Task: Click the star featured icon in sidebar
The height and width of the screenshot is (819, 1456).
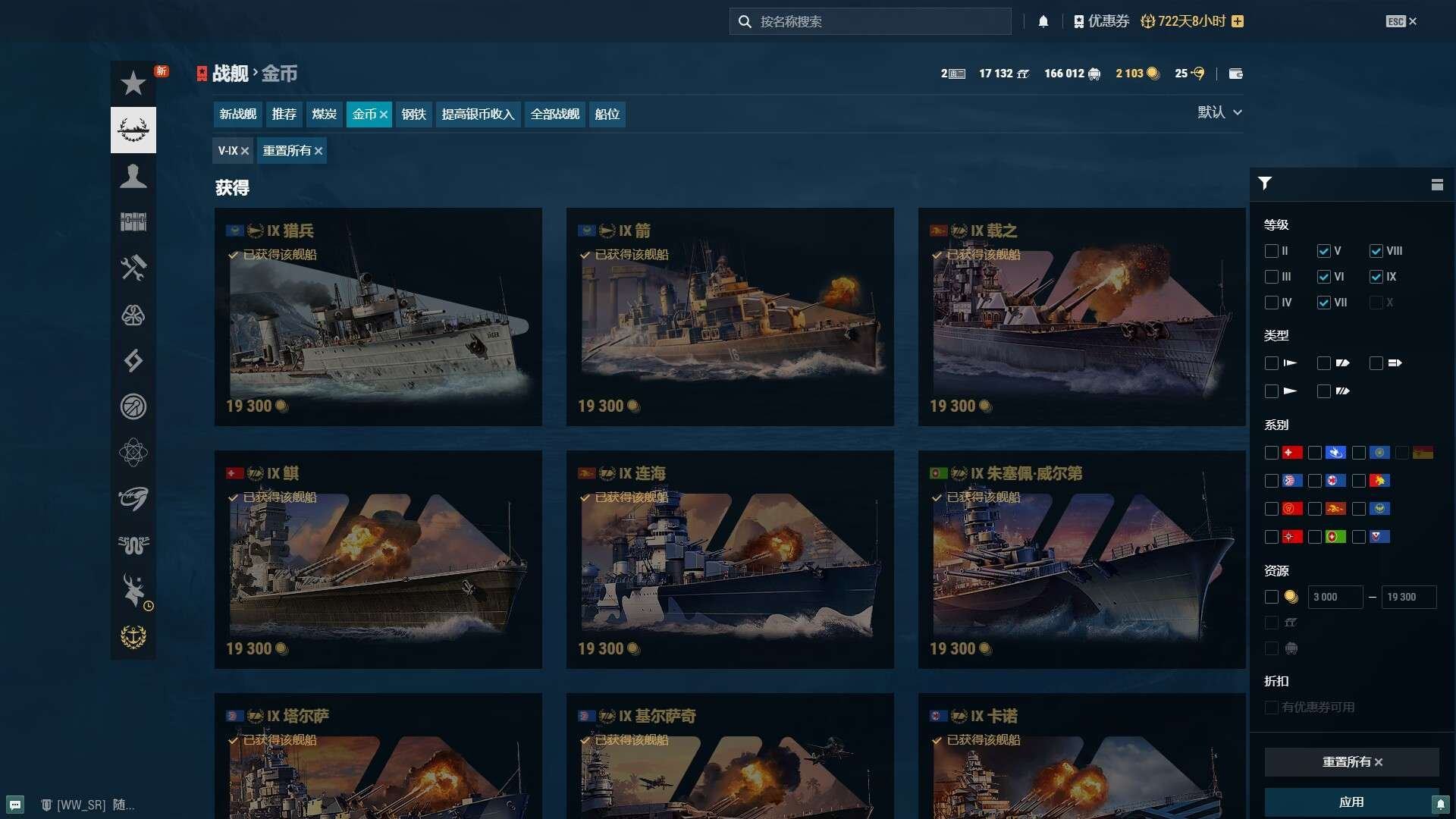Action: pyautogui.click(x=133, y=83)
